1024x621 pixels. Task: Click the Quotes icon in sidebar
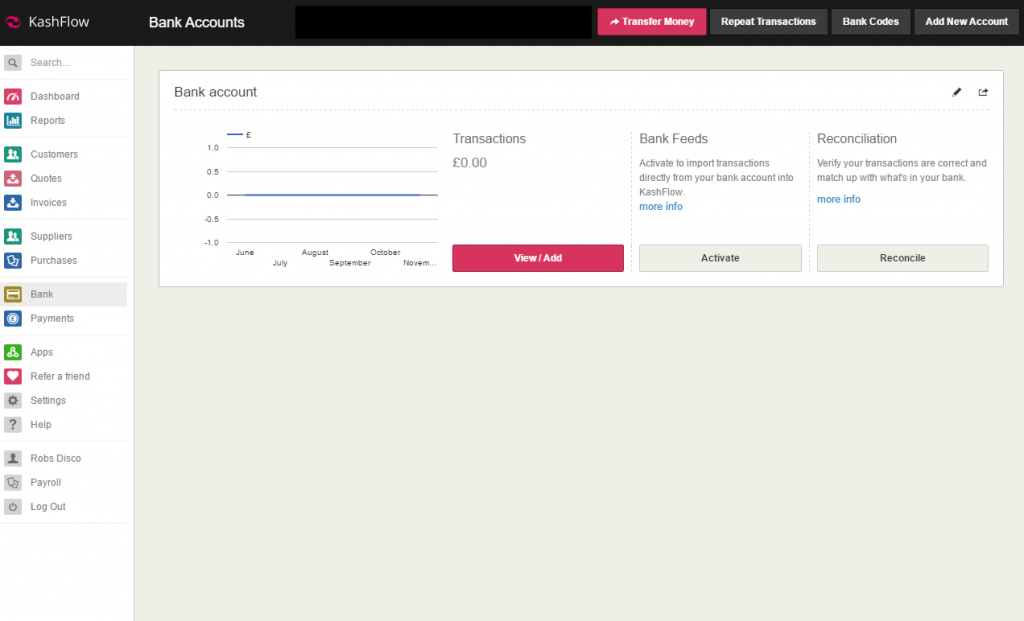coord(12,179)
